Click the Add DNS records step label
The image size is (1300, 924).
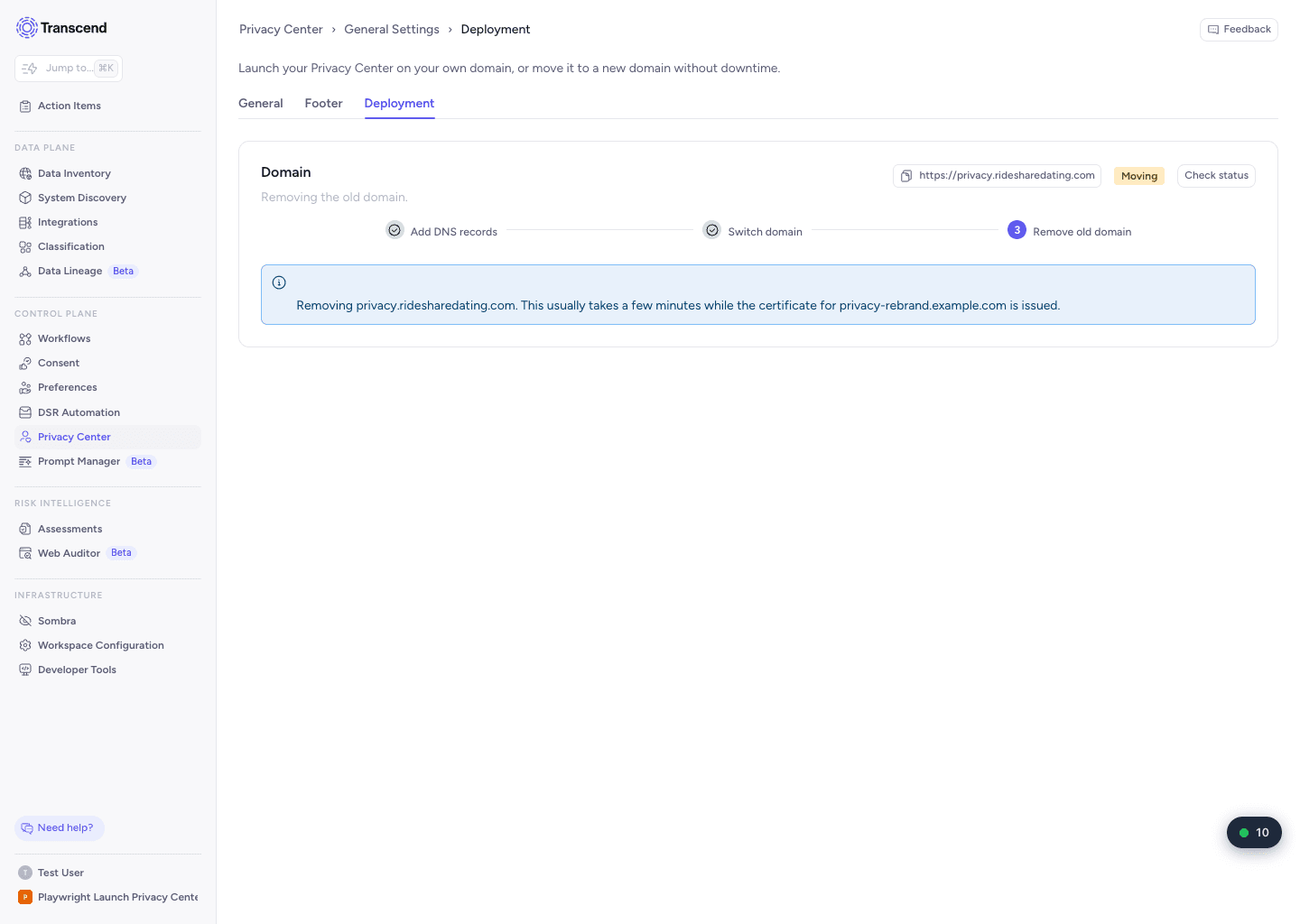454,232
